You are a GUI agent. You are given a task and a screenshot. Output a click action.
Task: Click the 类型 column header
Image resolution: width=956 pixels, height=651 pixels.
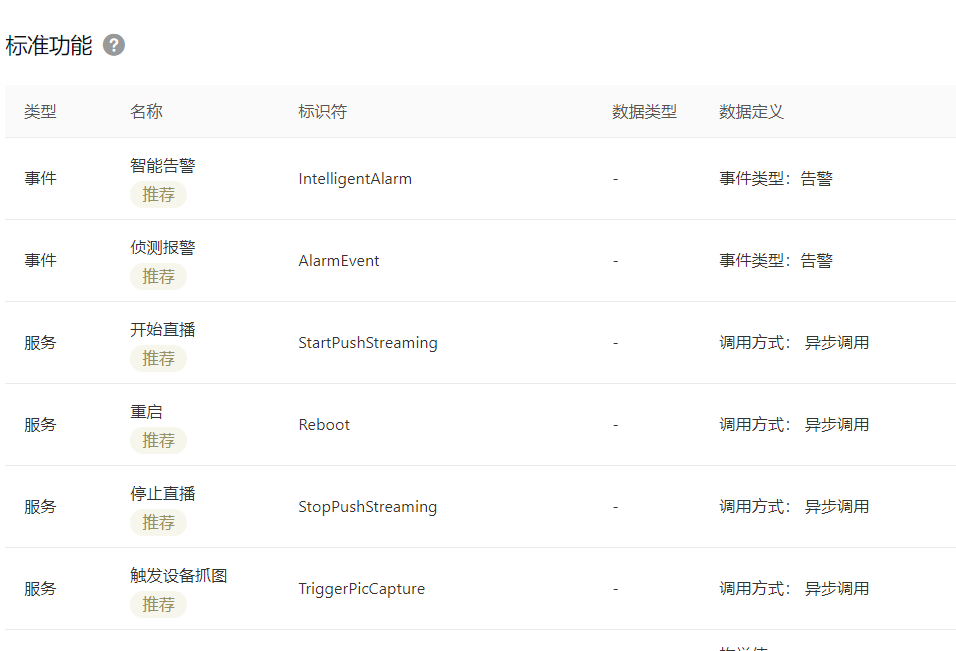(x=40, y=112)
